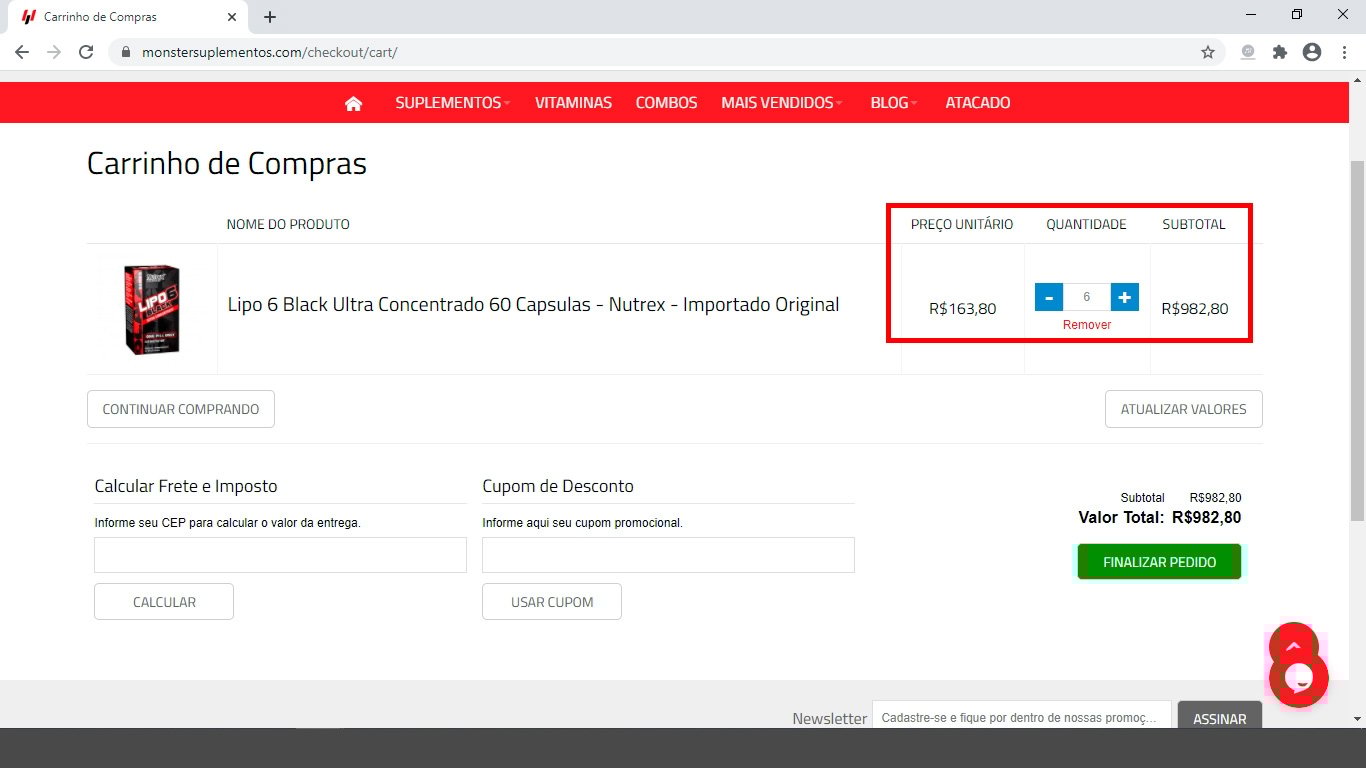
Task: Focus the discount coupon input field
Action: click(x=668, y=555)
